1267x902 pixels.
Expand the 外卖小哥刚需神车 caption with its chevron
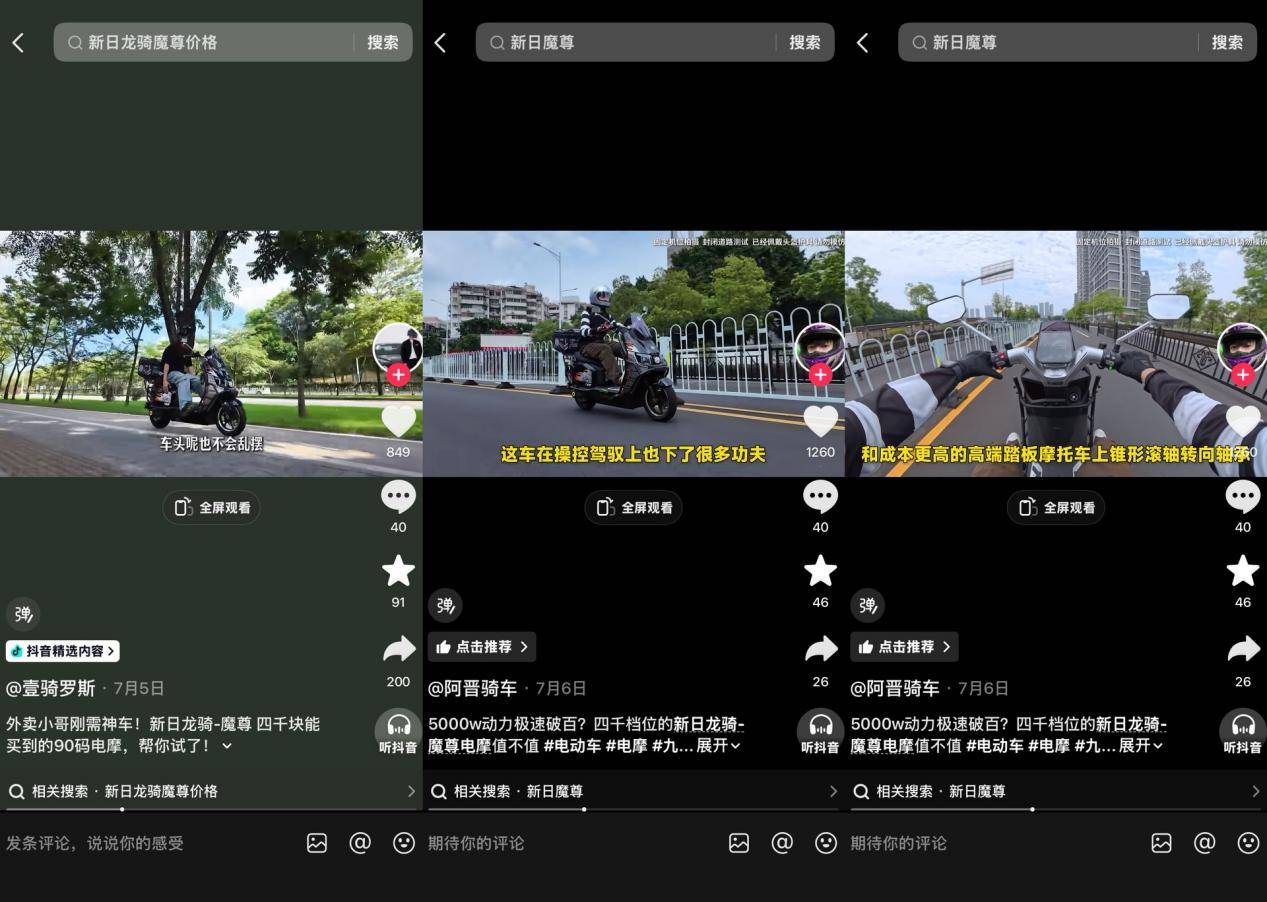click(x=227, y=746)
